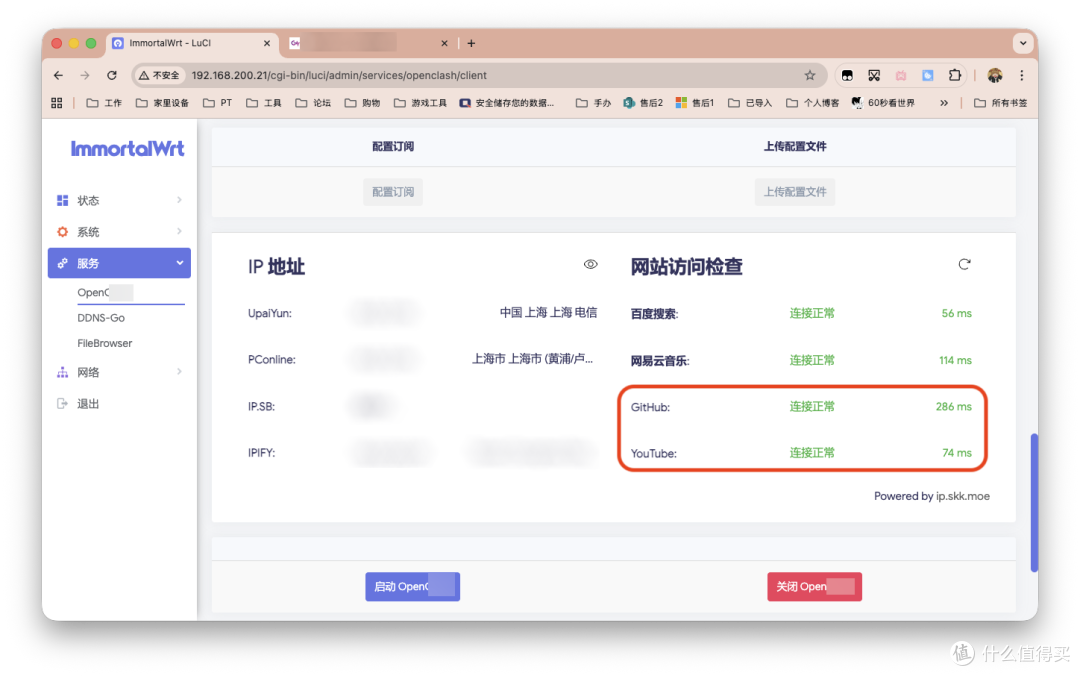Open DDNS-Go service page

(101, 318)
